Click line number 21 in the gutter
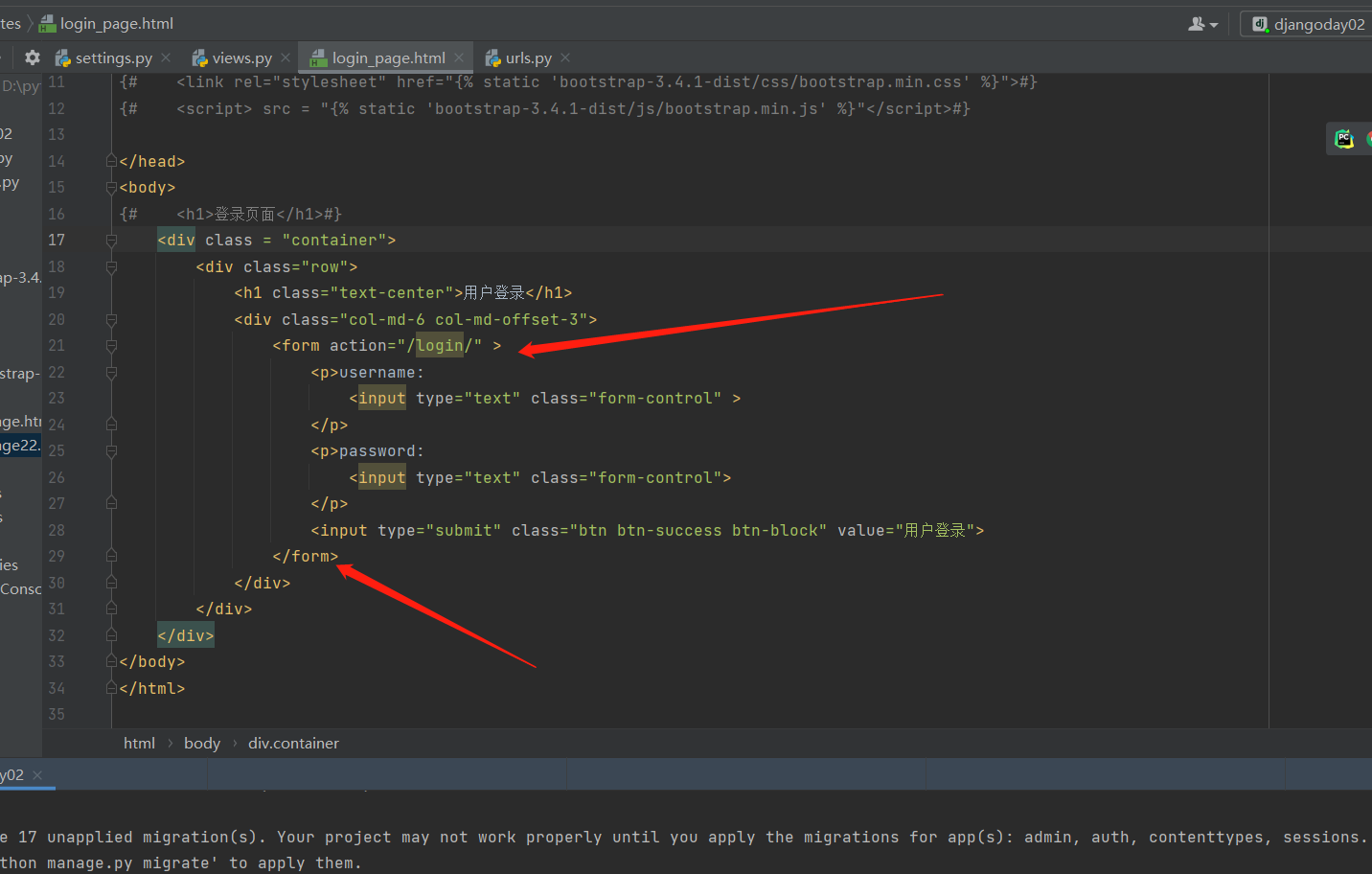This screenshot has width=1372, height=874. [x=57, y=346]
